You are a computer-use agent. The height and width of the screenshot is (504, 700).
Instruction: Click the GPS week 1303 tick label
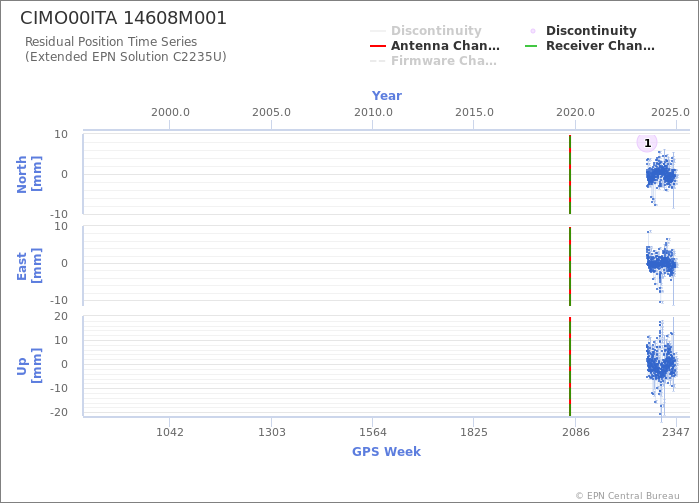pyautogui.click(x=271, y=432)
